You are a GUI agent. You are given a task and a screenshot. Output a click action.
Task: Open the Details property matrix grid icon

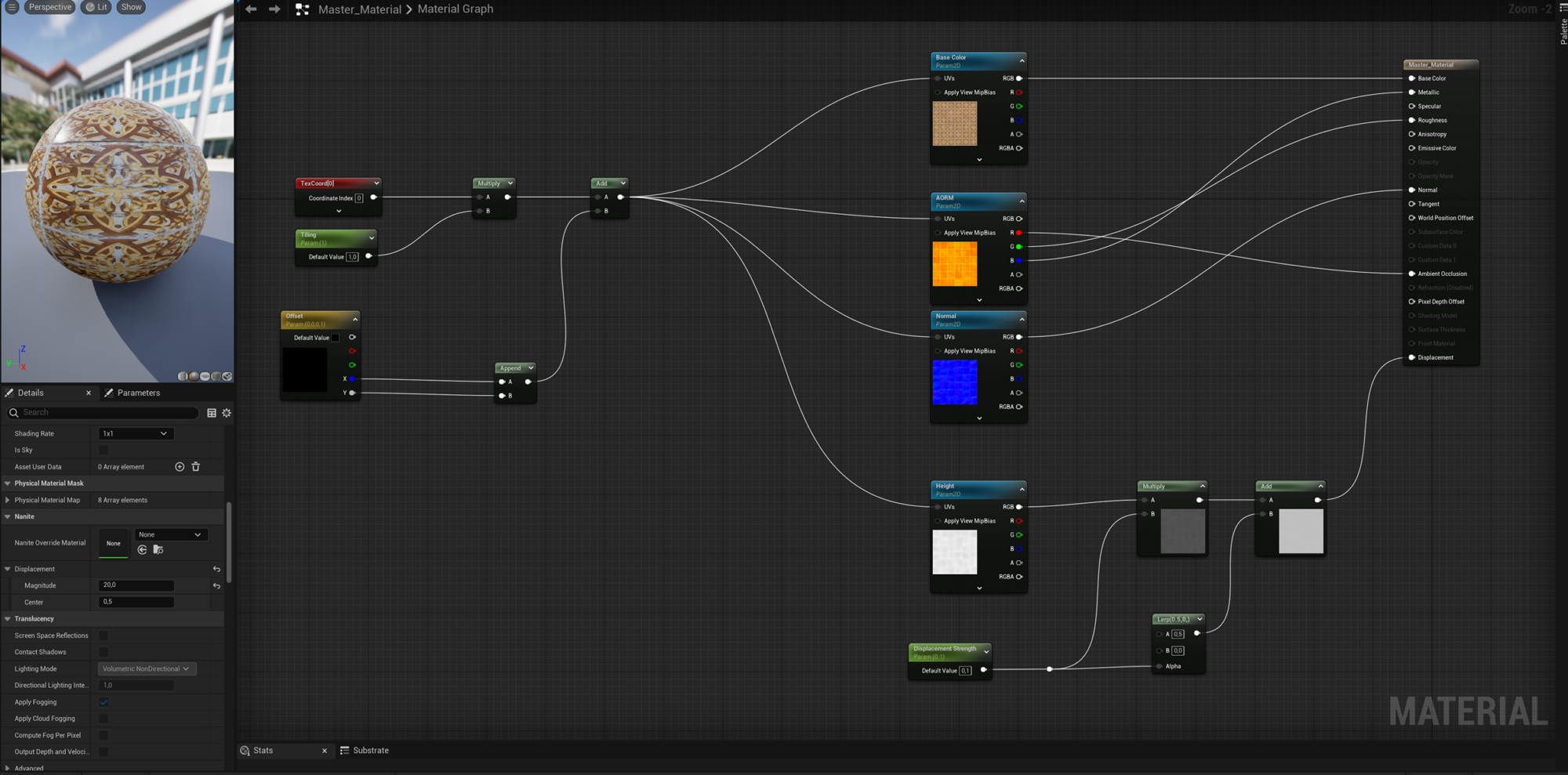212,413
